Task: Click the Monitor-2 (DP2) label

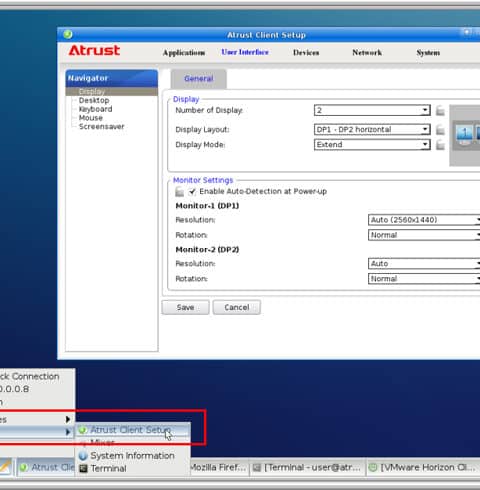Action: point(207,250)
